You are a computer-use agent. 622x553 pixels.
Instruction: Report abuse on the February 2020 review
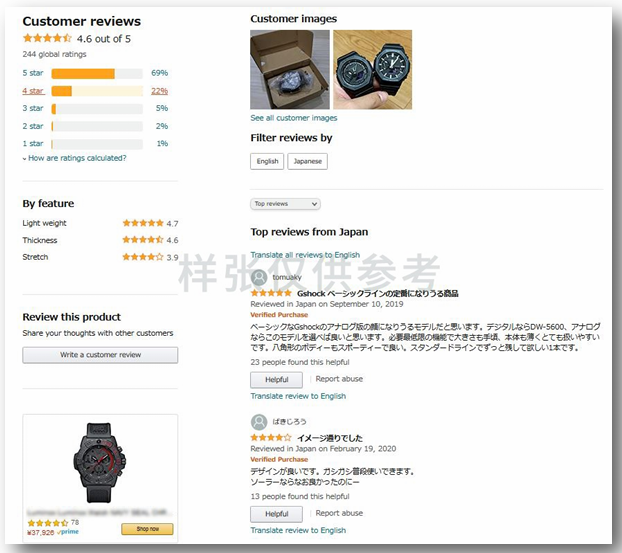click(339, 513)
